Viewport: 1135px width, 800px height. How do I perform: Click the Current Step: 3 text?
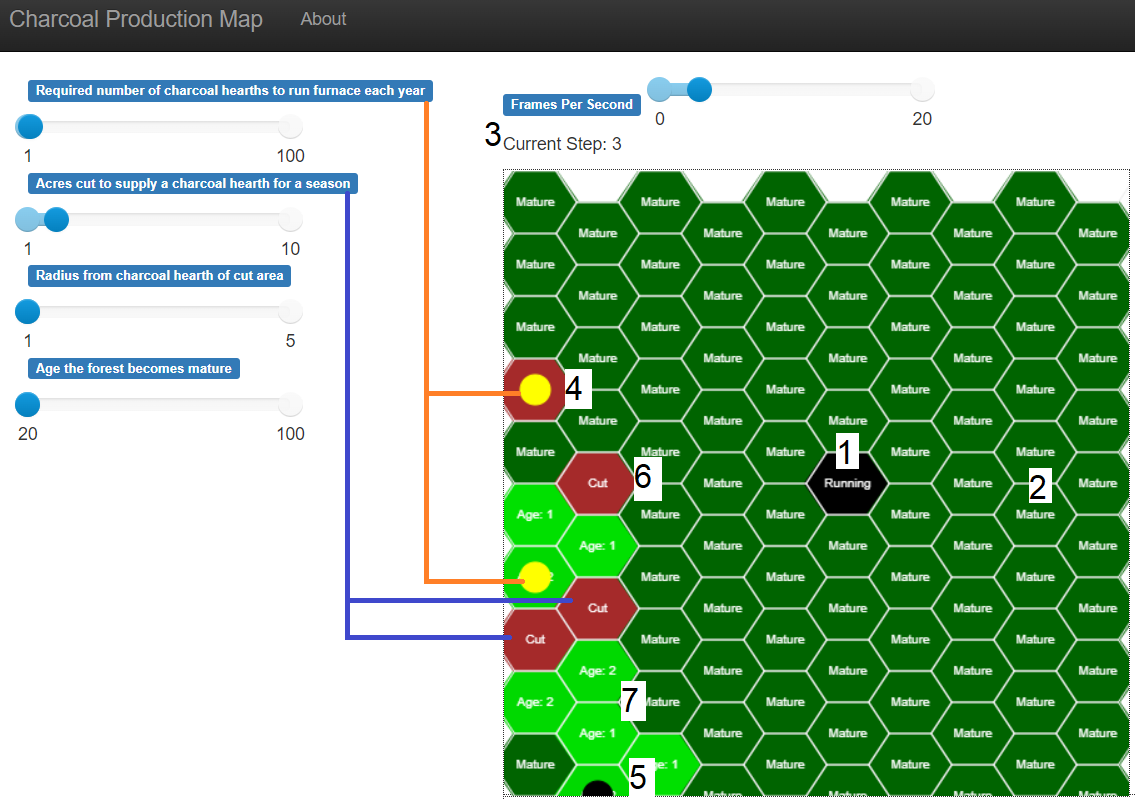click(562, 144)
